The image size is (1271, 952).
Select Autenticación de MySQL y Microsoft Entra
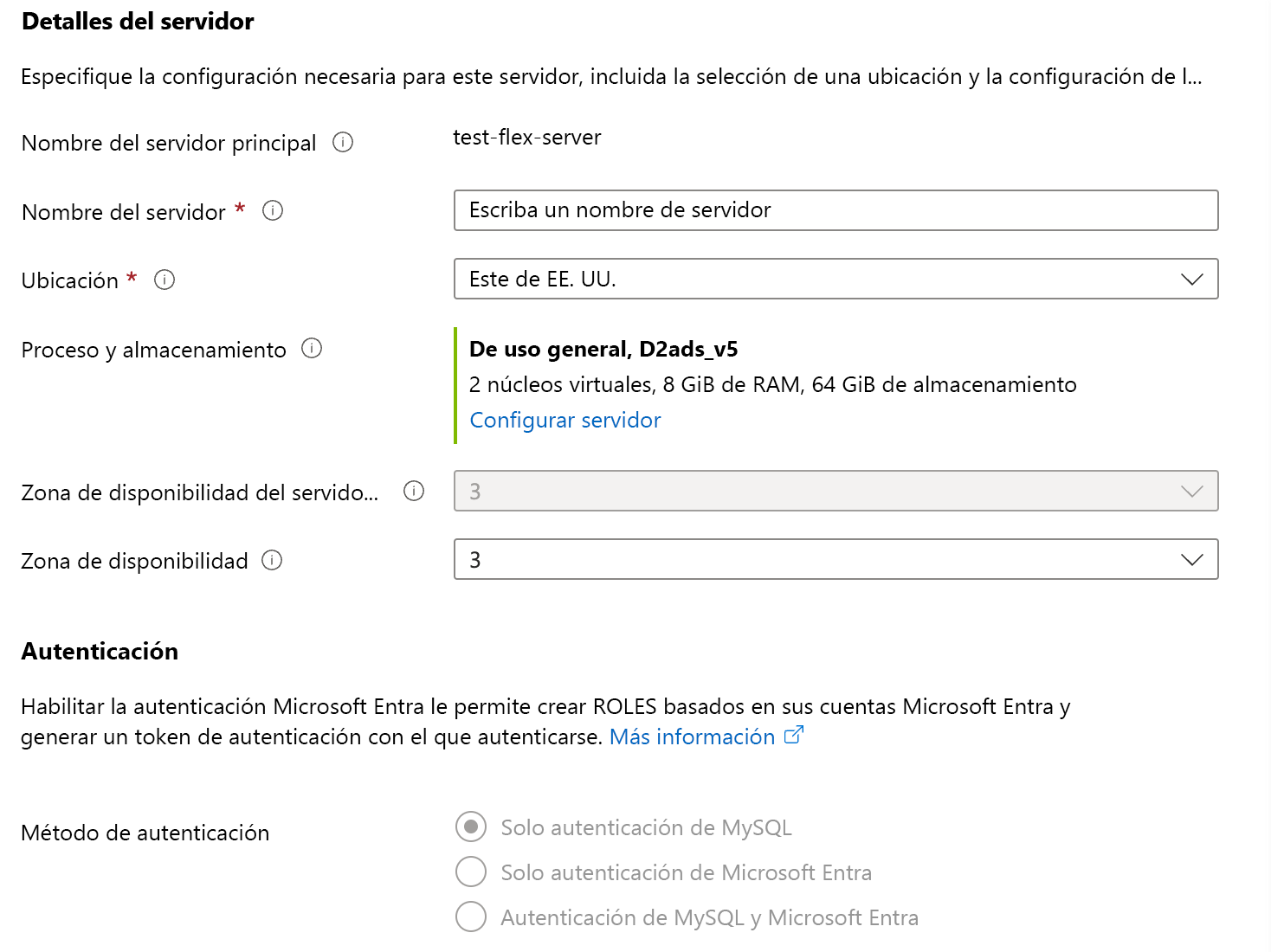470,917
